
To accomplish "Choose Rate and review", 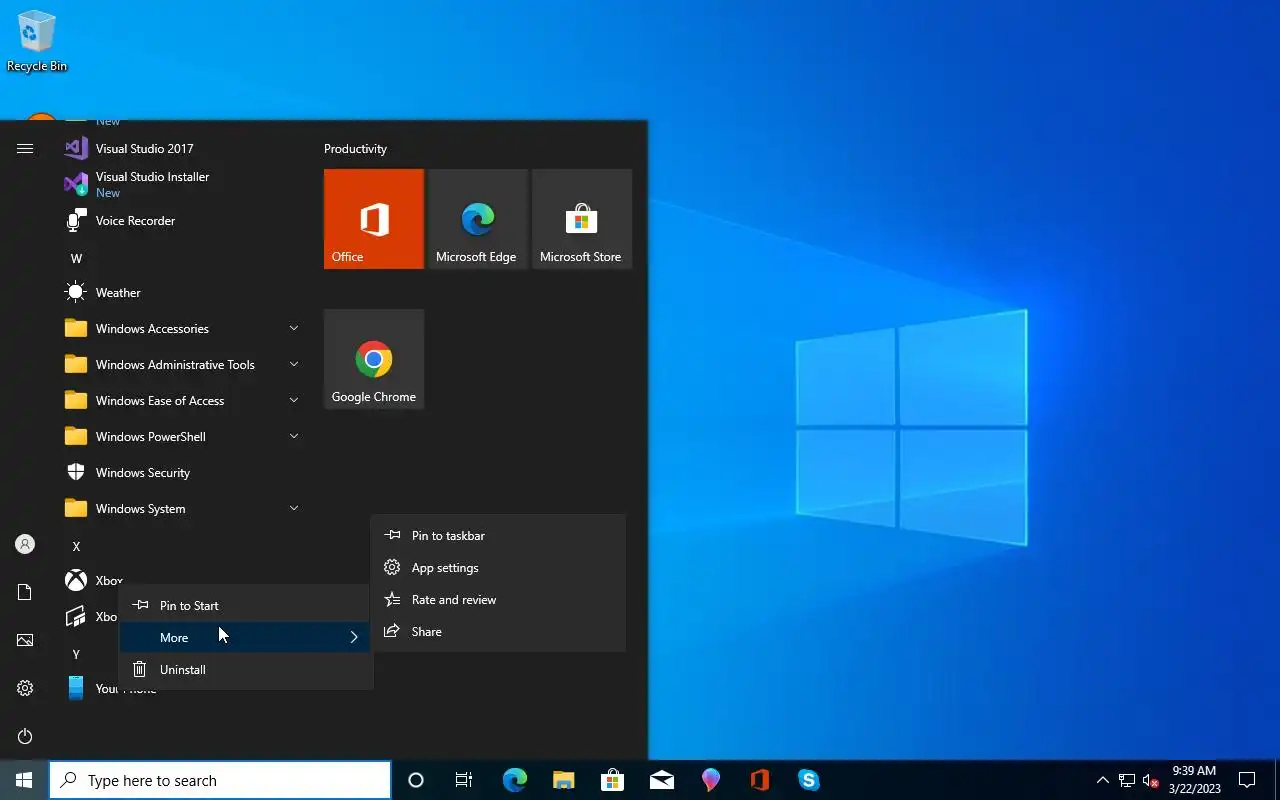I will pyautogui.click(x=498, y=599).
